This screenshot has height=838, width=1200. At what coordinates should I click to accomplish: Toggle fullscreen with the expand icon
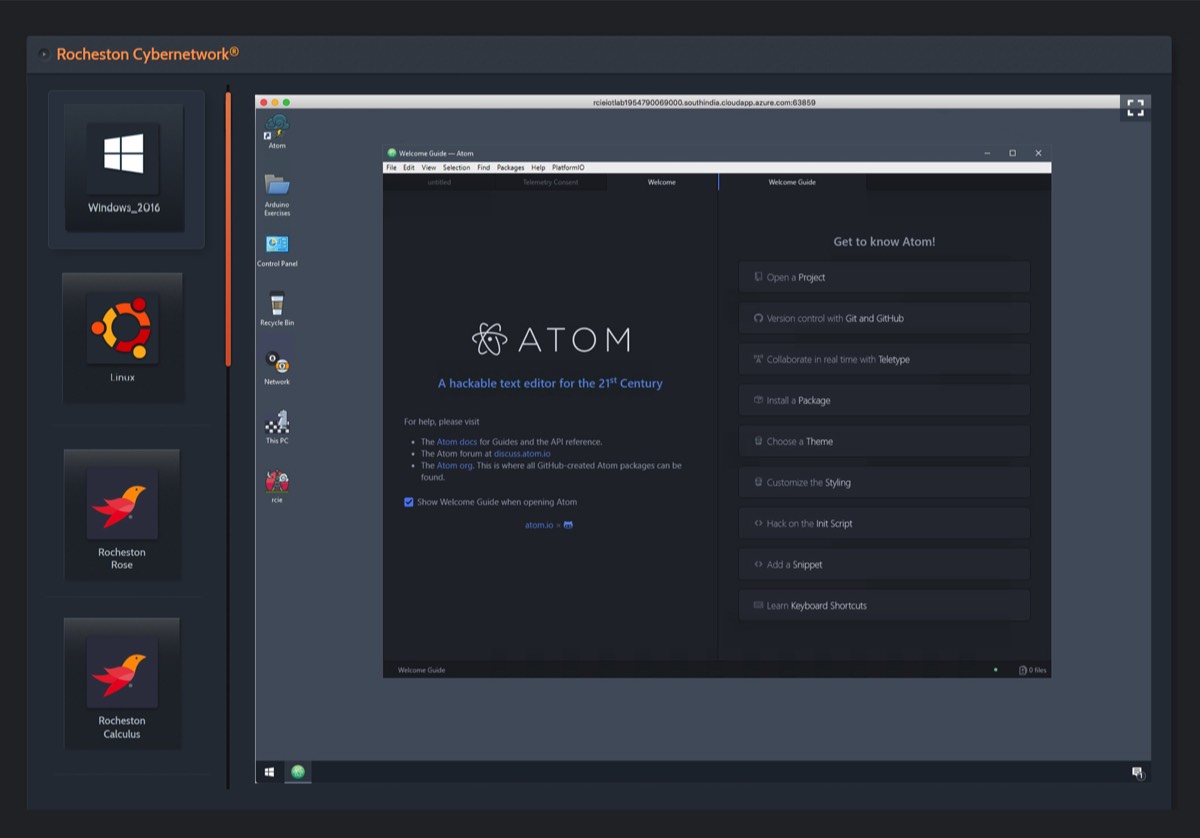[1135, 108]
